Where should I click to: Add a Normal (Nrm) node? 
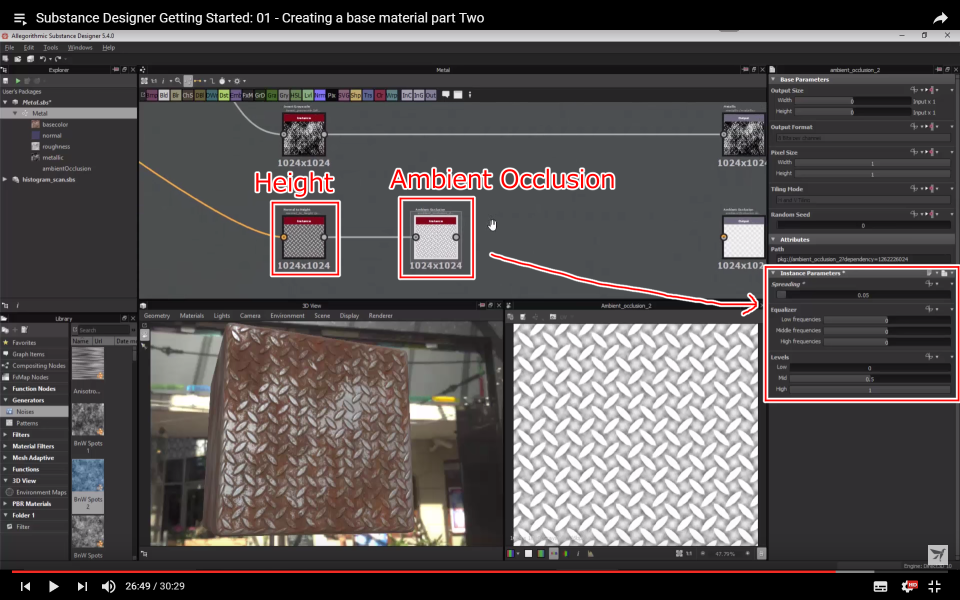pos(320,95)
